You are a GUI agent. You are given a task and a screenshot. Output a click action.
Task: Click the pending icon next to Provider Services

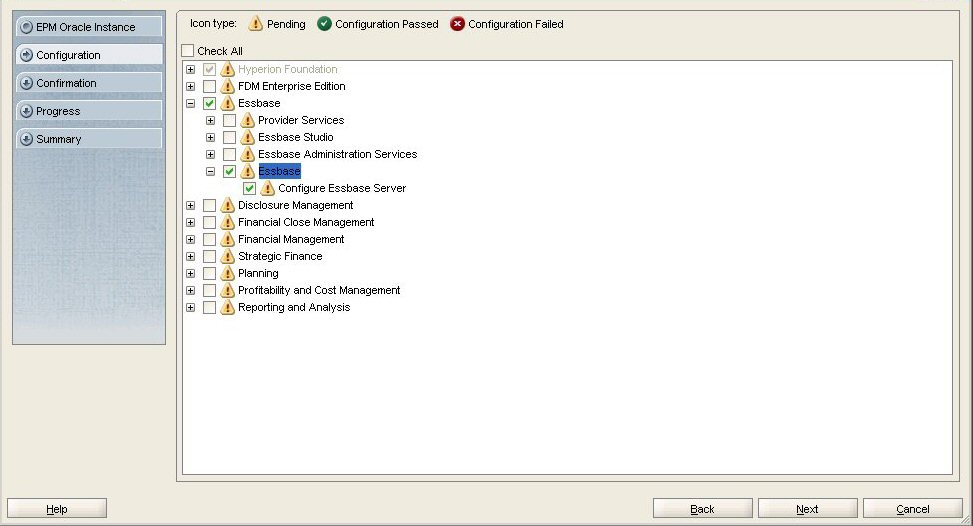tap(248, 120)
